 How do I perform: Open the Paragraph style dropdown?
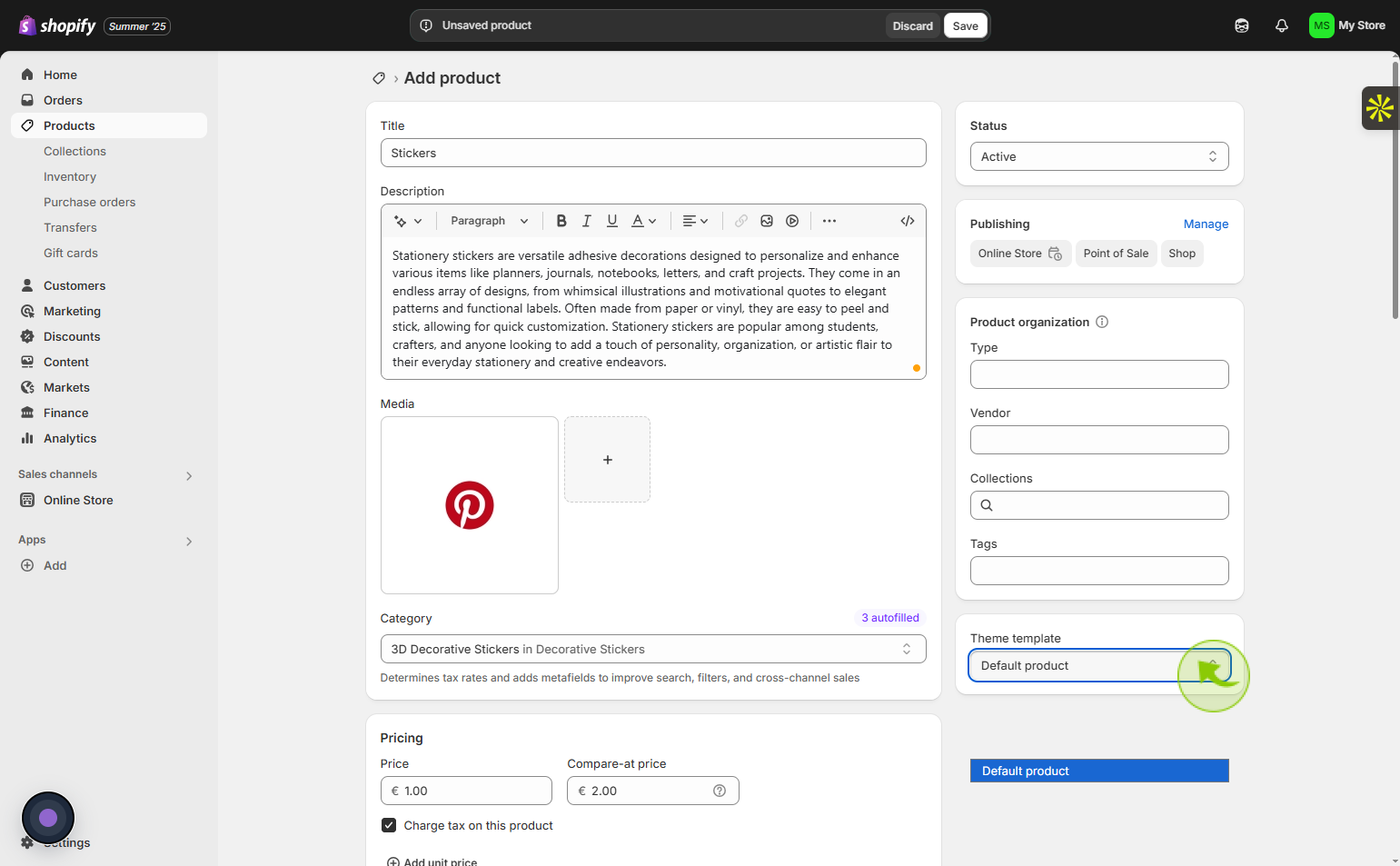click(x=489, y=221)
